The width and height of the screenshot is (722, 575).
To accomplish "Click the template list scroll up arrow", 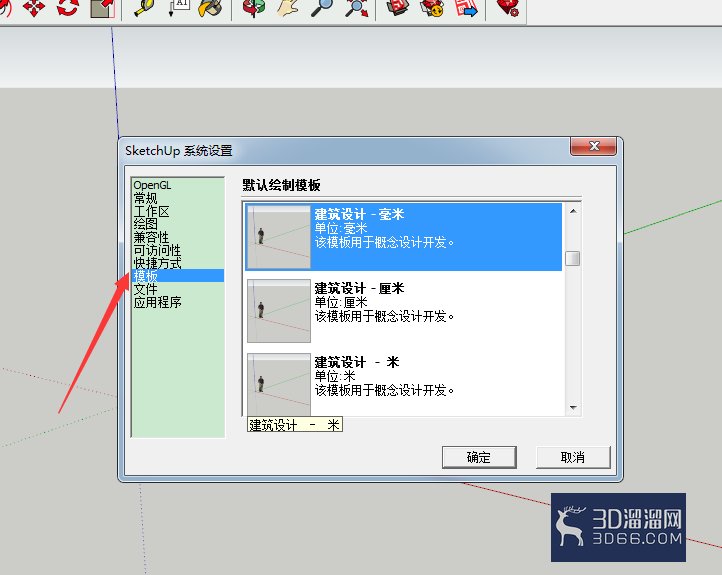I will pyautogui.click(x=573, y=211).
